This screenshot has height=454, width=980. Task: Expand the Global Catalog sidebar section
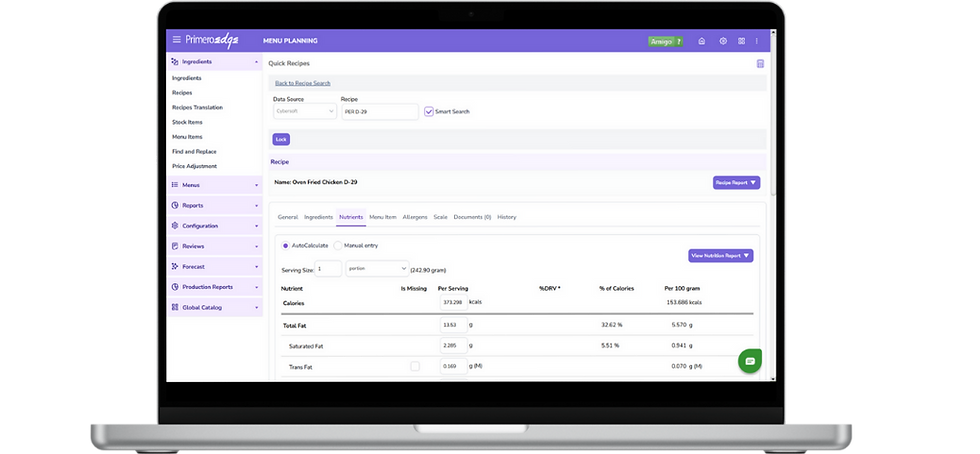coord(256,308)
